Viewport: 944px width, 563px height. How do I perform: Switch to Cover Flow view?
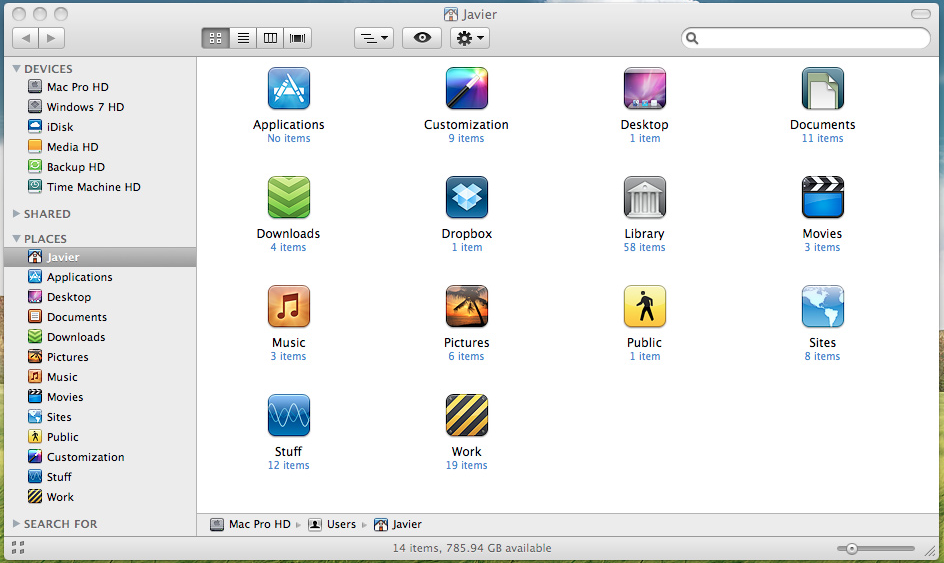(297, 39)
